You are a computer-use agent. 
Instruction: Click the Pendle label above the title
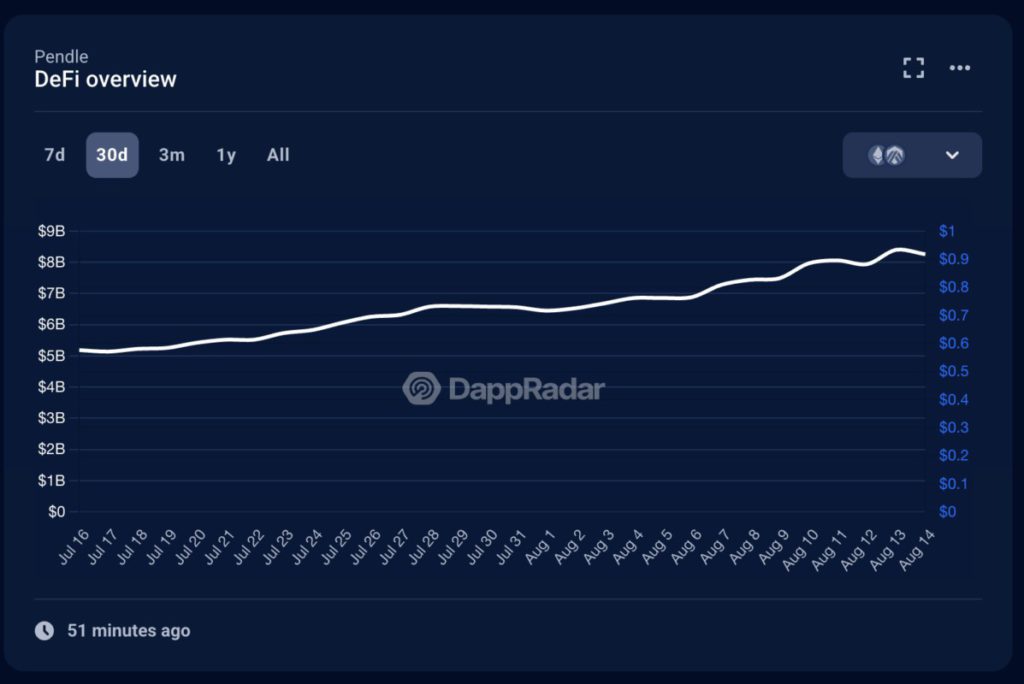click(61, 57)
